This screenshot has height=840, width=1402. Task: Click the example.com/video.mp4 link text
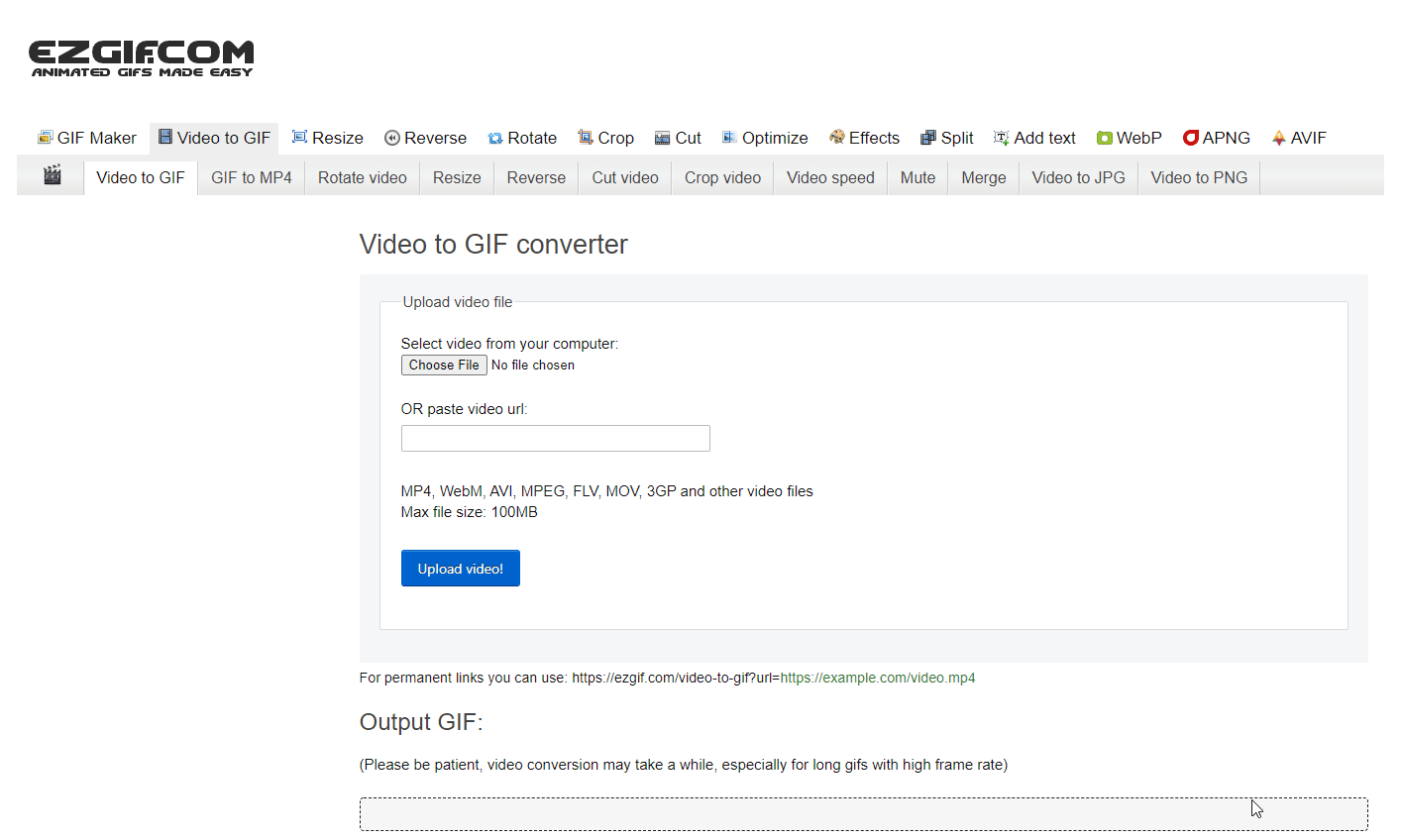(x=877, y=678)
